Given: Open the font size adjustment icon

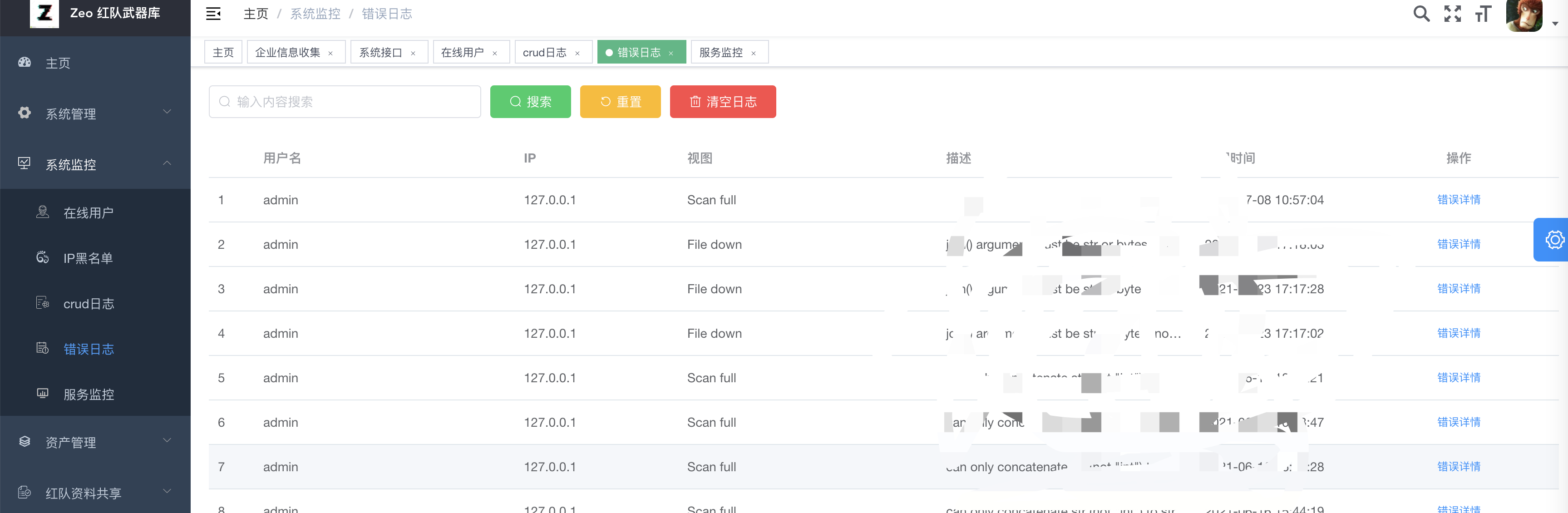Looking at the screenshot, I should (1484, 13).
